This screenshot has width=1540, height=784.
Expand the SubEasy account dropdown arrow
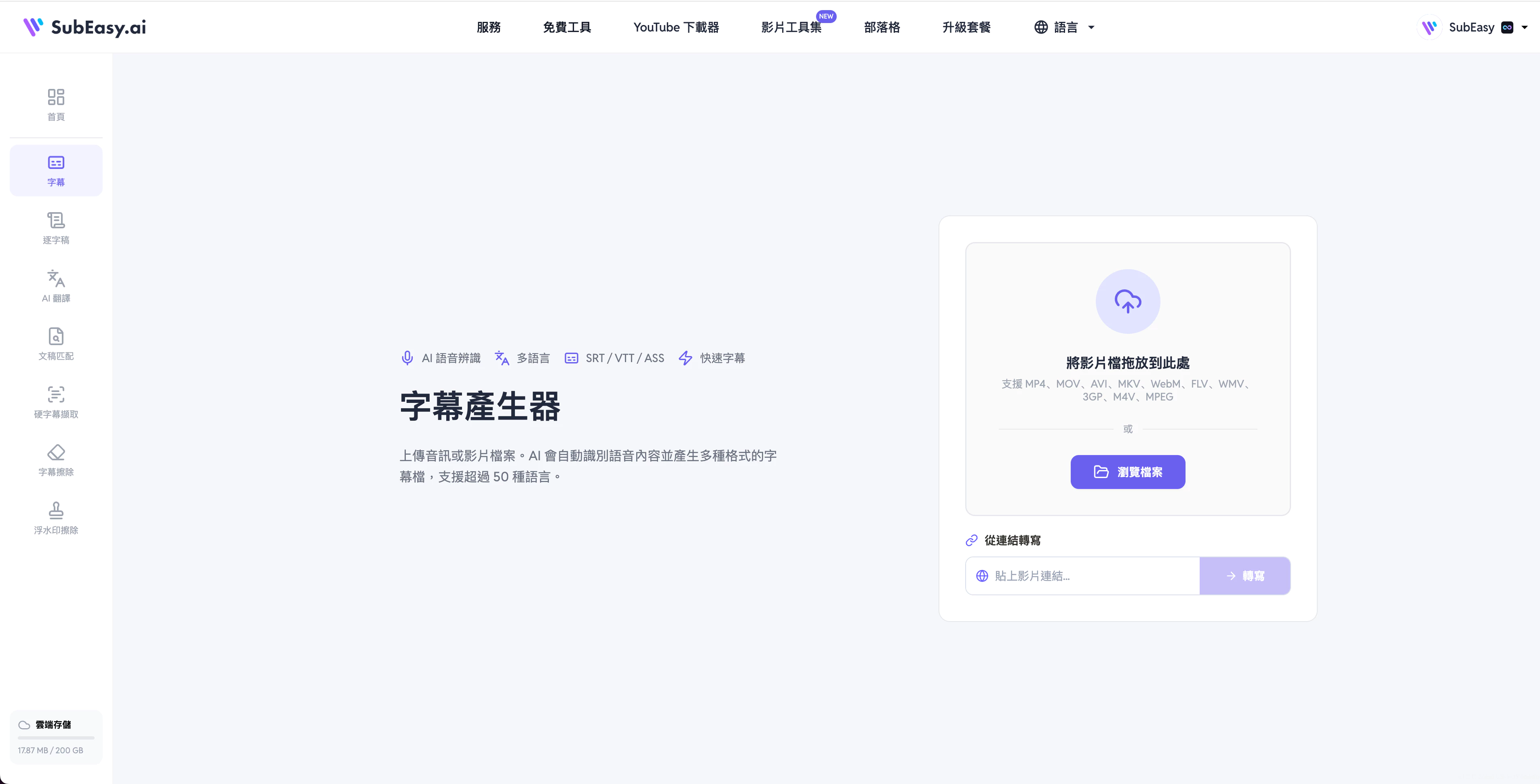[x=1525, y=27]
